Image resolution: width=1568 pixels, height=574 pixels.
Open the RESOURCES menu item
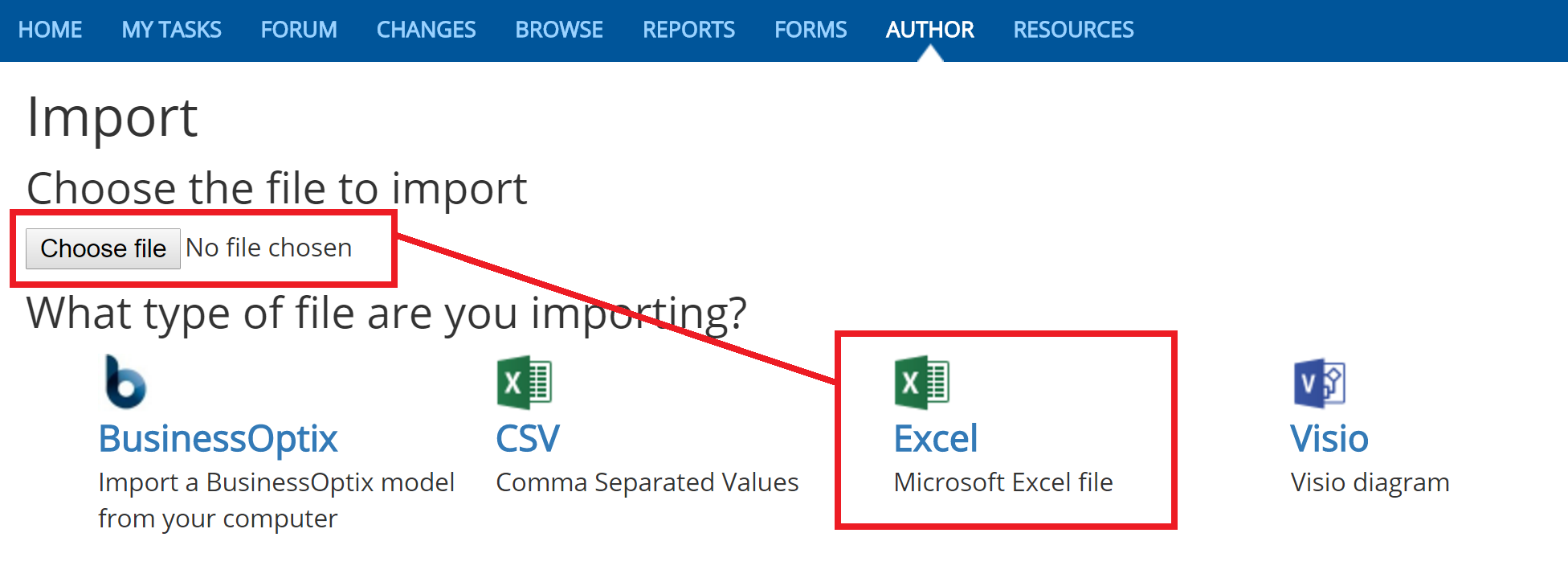pyautogui.click(x=1073, y=30)
